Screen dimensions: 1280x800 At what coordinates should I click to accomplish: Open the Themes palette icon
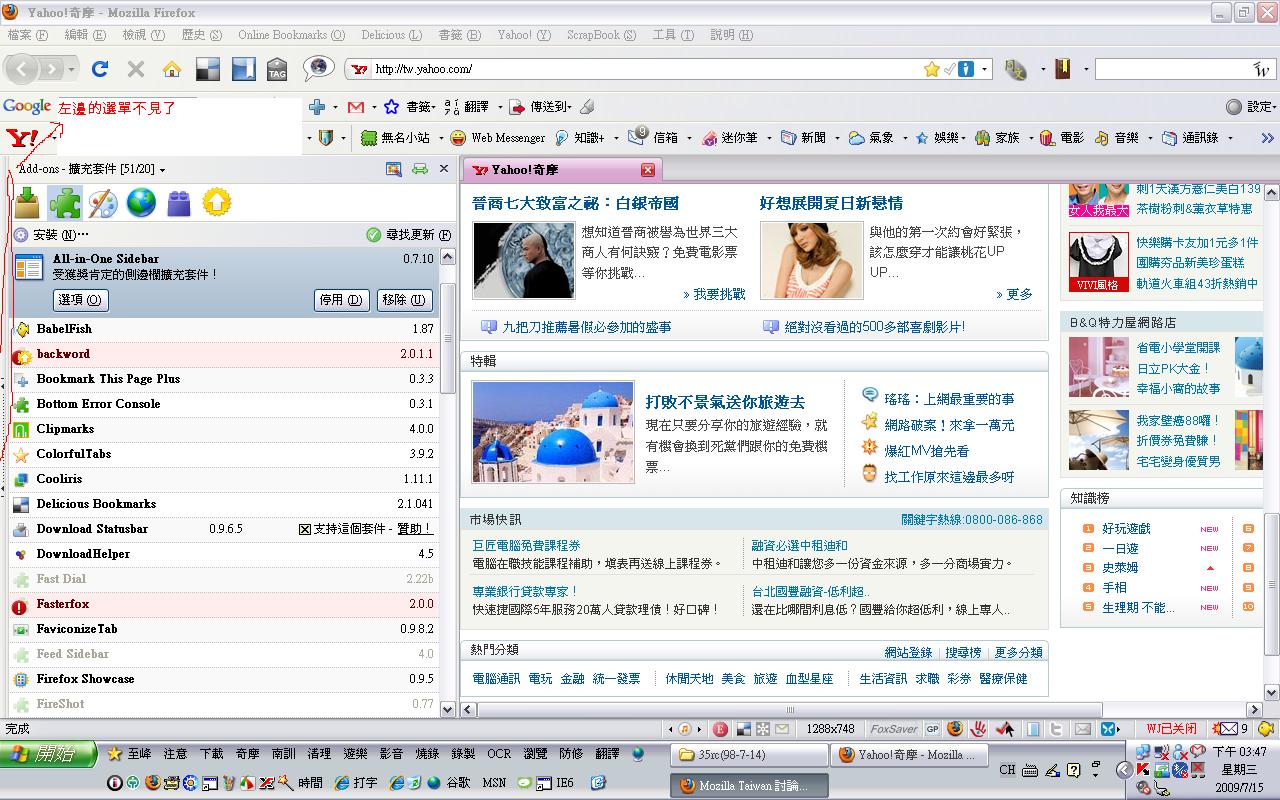click(x=103, y=203)
